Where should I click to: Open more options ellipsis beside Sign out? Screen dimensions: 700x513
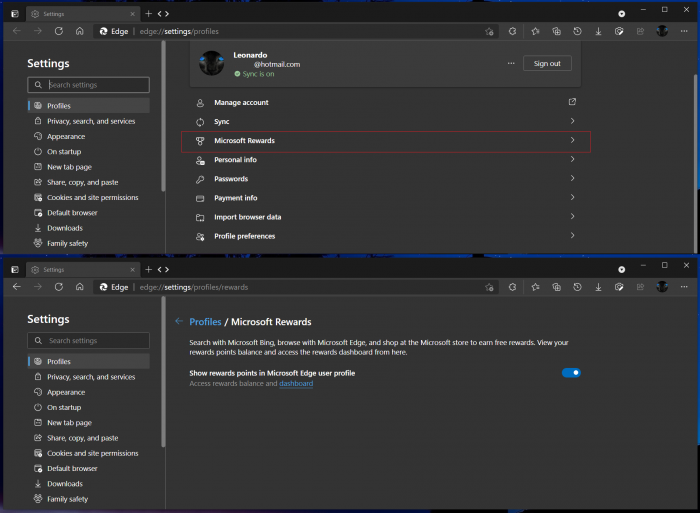pyautogui.click(x=511, y=63)
